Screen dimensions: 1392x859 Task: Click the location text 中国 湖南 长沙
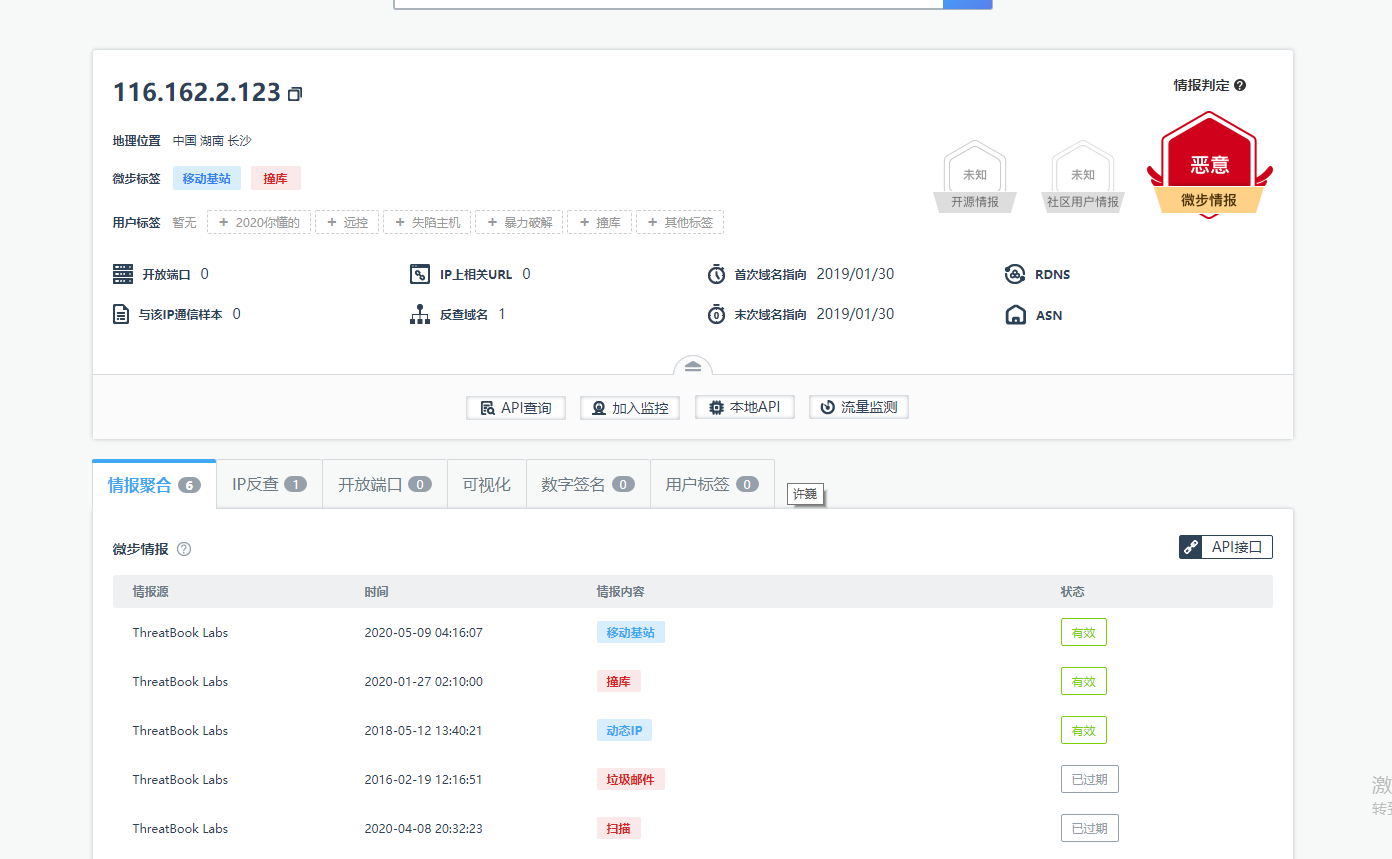pos(212,141)
